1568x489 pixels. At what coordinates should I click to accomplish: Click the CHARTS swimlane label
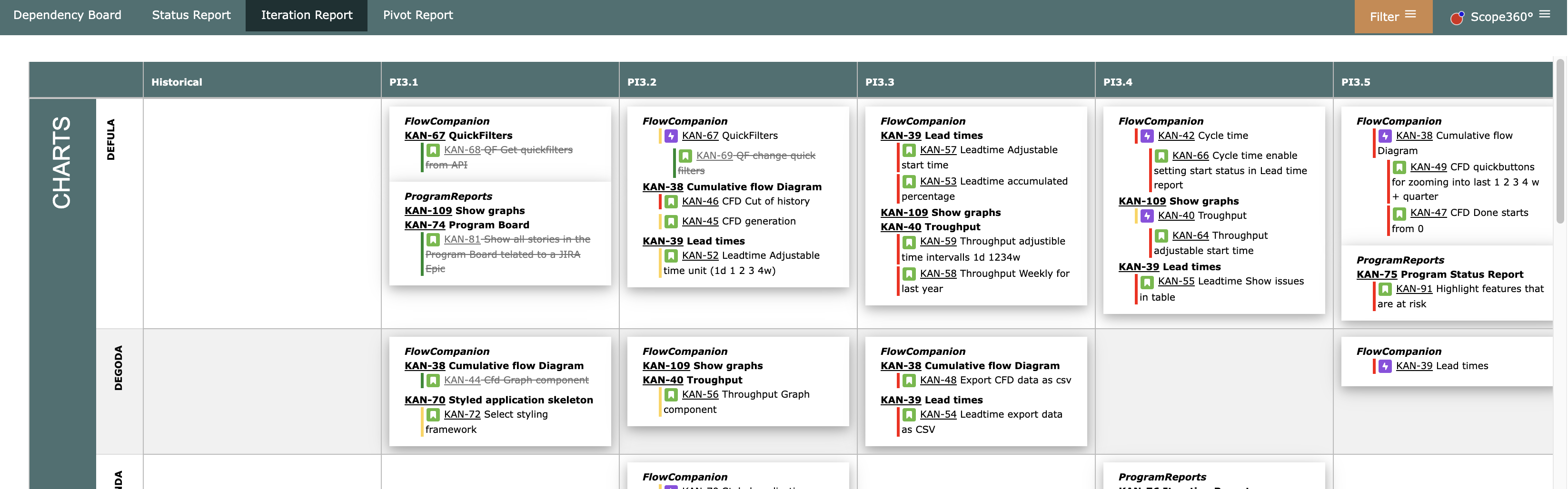click(x=61, y=162)
